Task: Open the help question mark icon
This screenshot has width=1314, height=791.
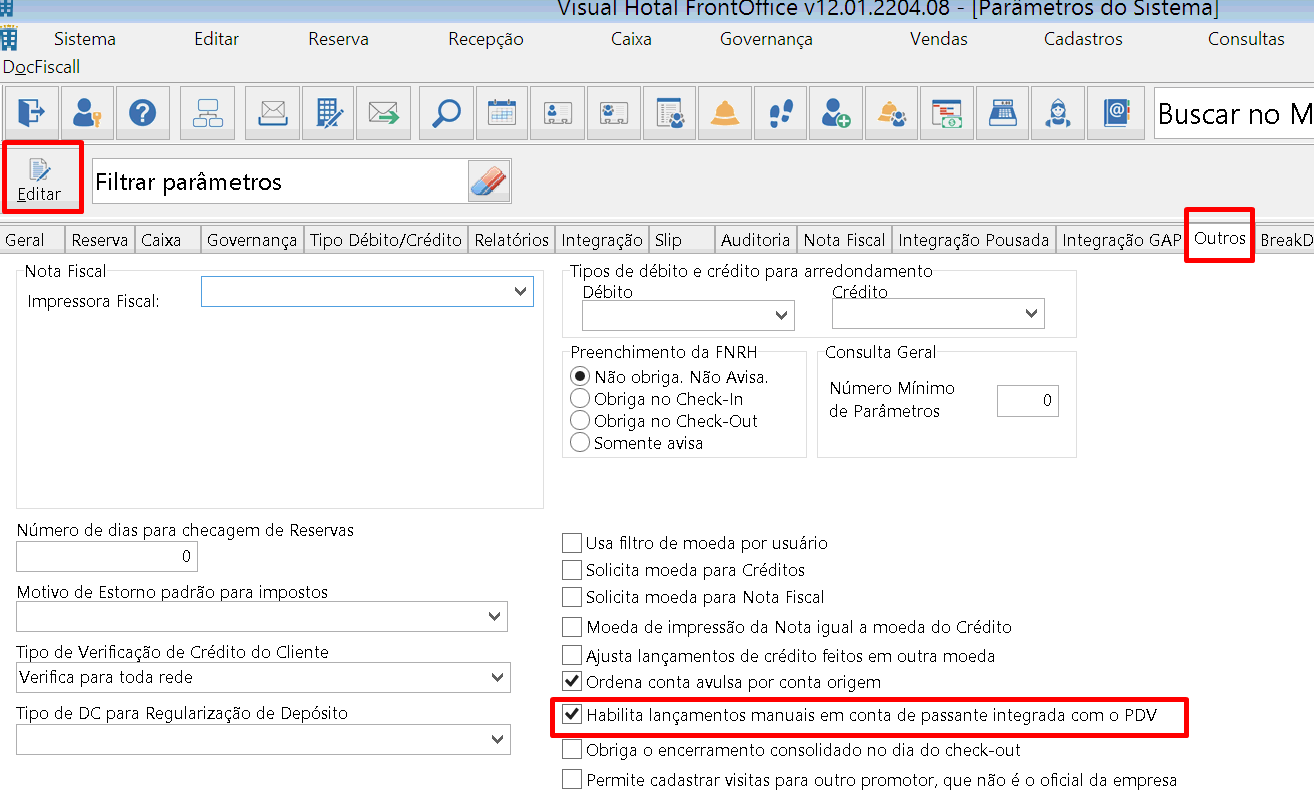Action: coord(143,113)
